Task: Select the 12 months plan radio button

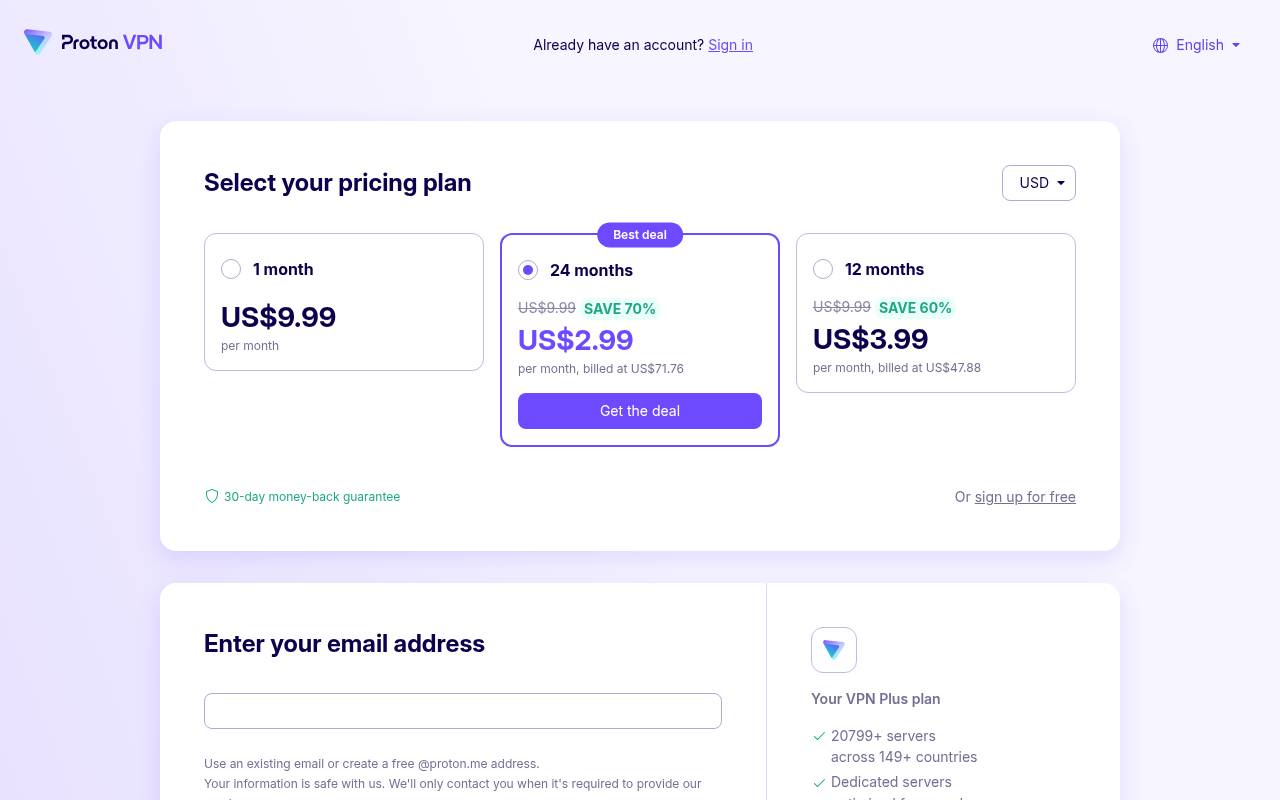Action: pyautogui.click(x=823, y=269)
